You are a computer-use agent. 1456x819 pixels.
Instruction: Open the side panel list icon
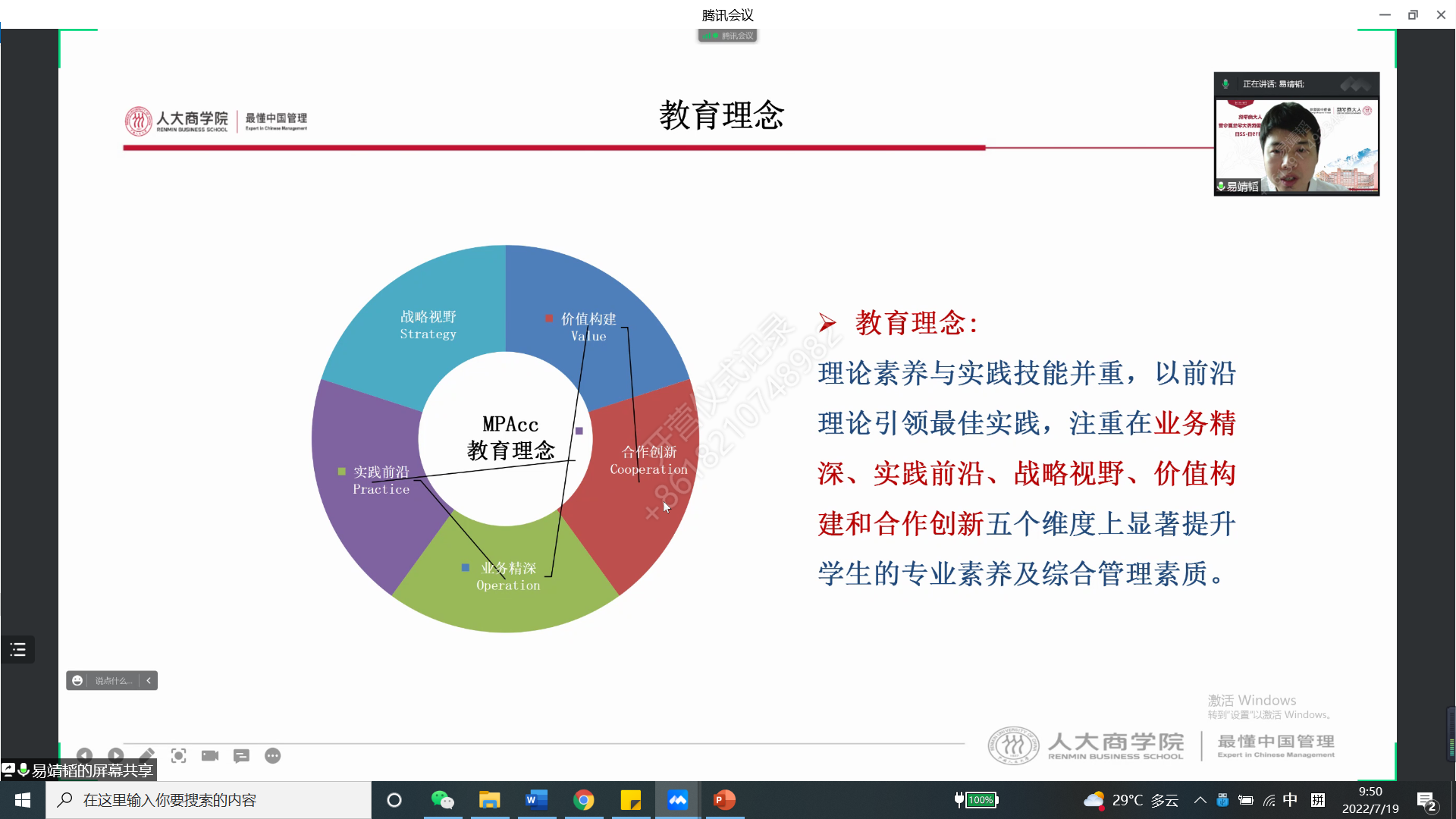click(x=18, y=649)
